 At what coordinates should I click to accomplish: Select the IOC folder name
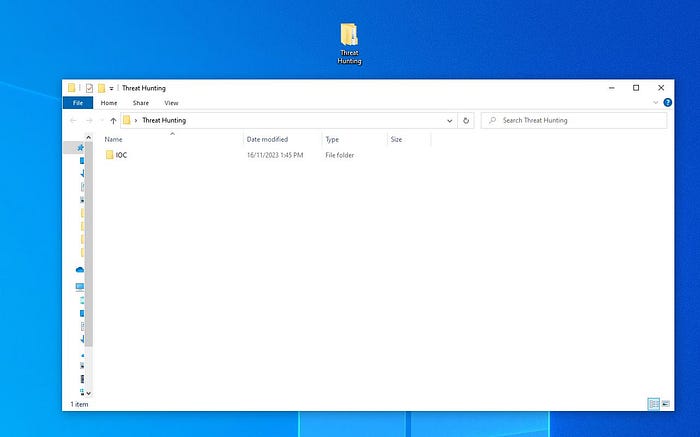(121, 155)
